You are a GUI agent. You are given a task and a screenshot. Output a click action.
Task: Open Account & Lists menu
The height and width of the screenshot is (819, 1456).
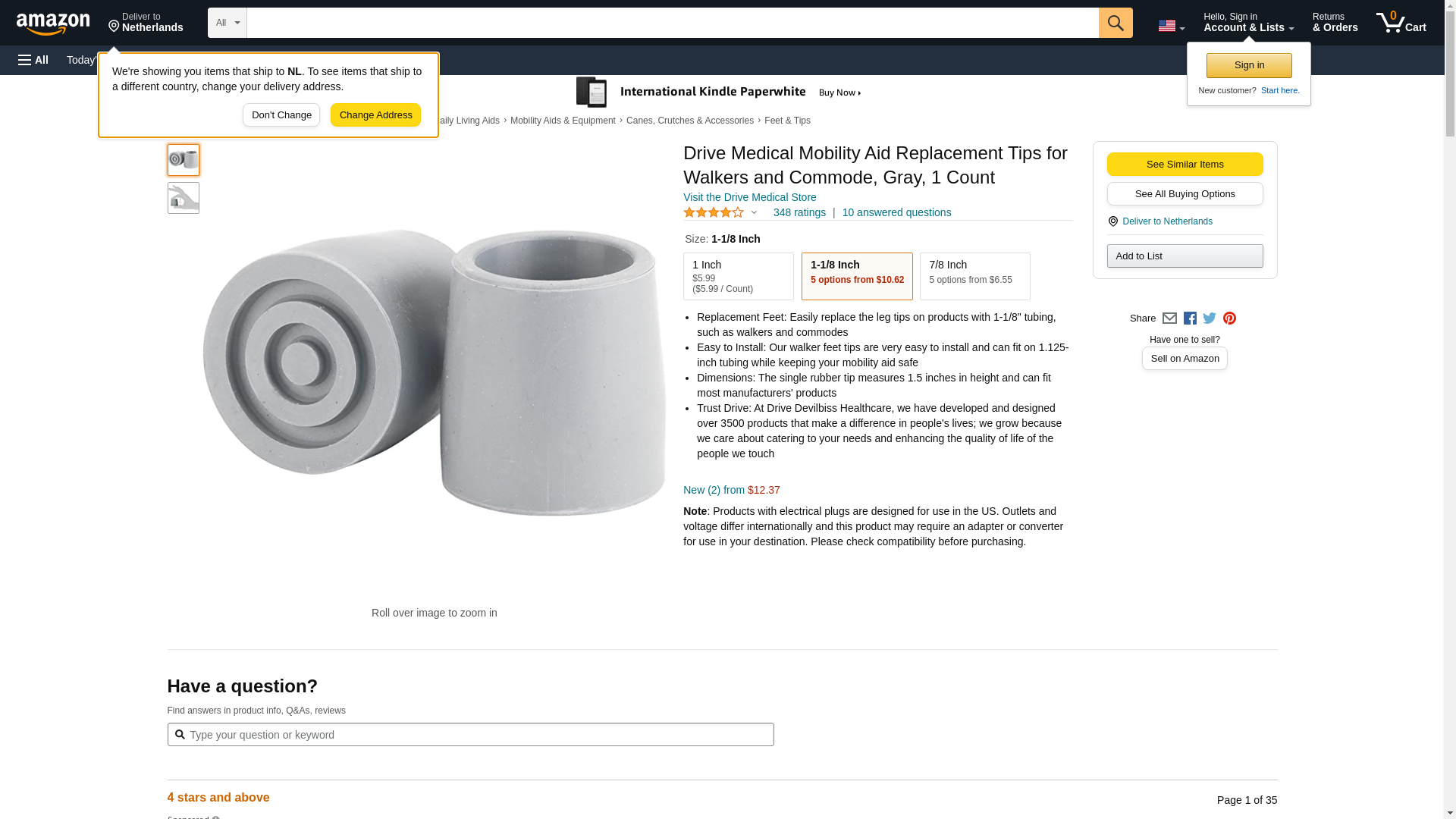click(x=1248, y=23)
